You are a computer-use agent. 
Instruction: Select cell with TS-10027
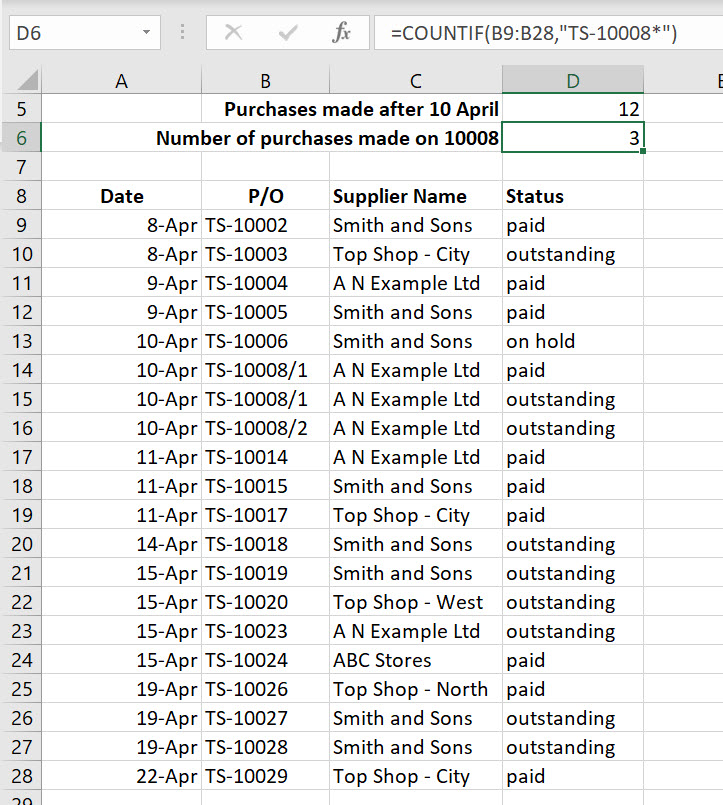coord(265,718)
